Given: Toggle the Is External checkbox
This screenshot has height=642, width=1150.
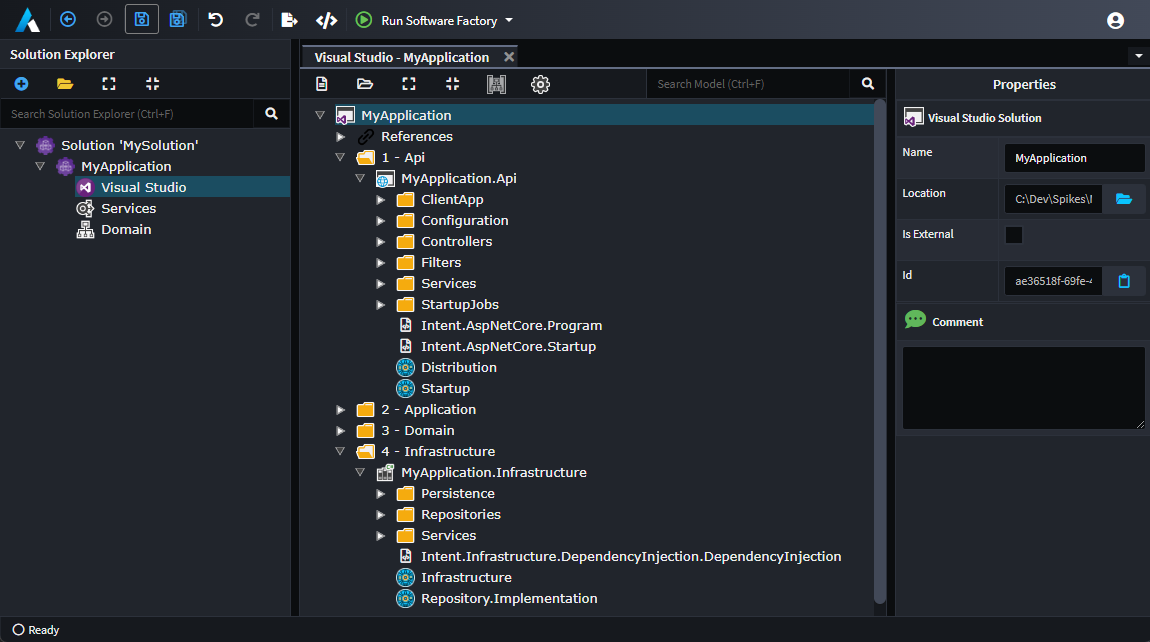Looking at the screenshot, I should [x=1014, y=235].
